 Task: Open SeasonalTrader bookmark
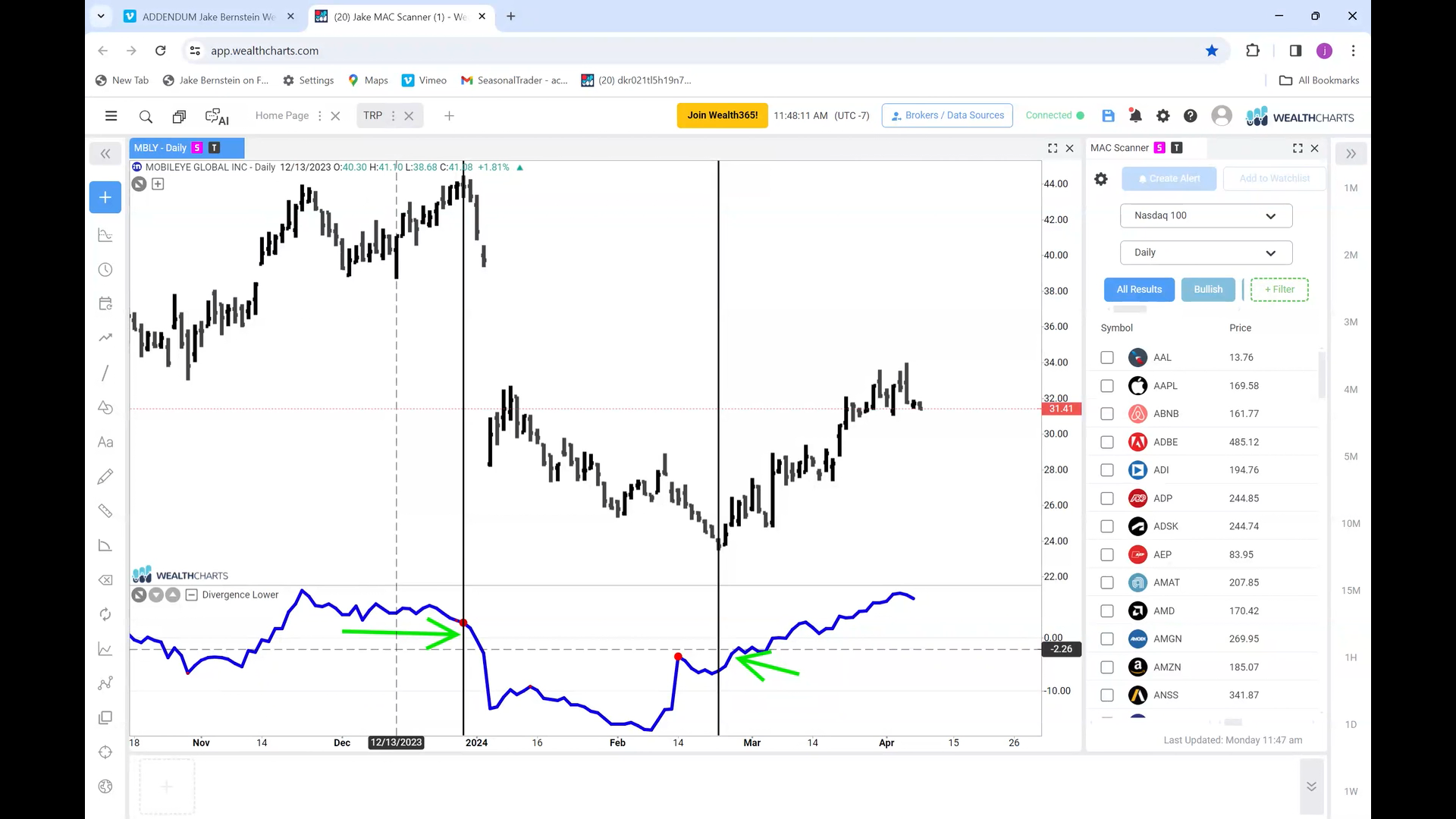point(514,80)
